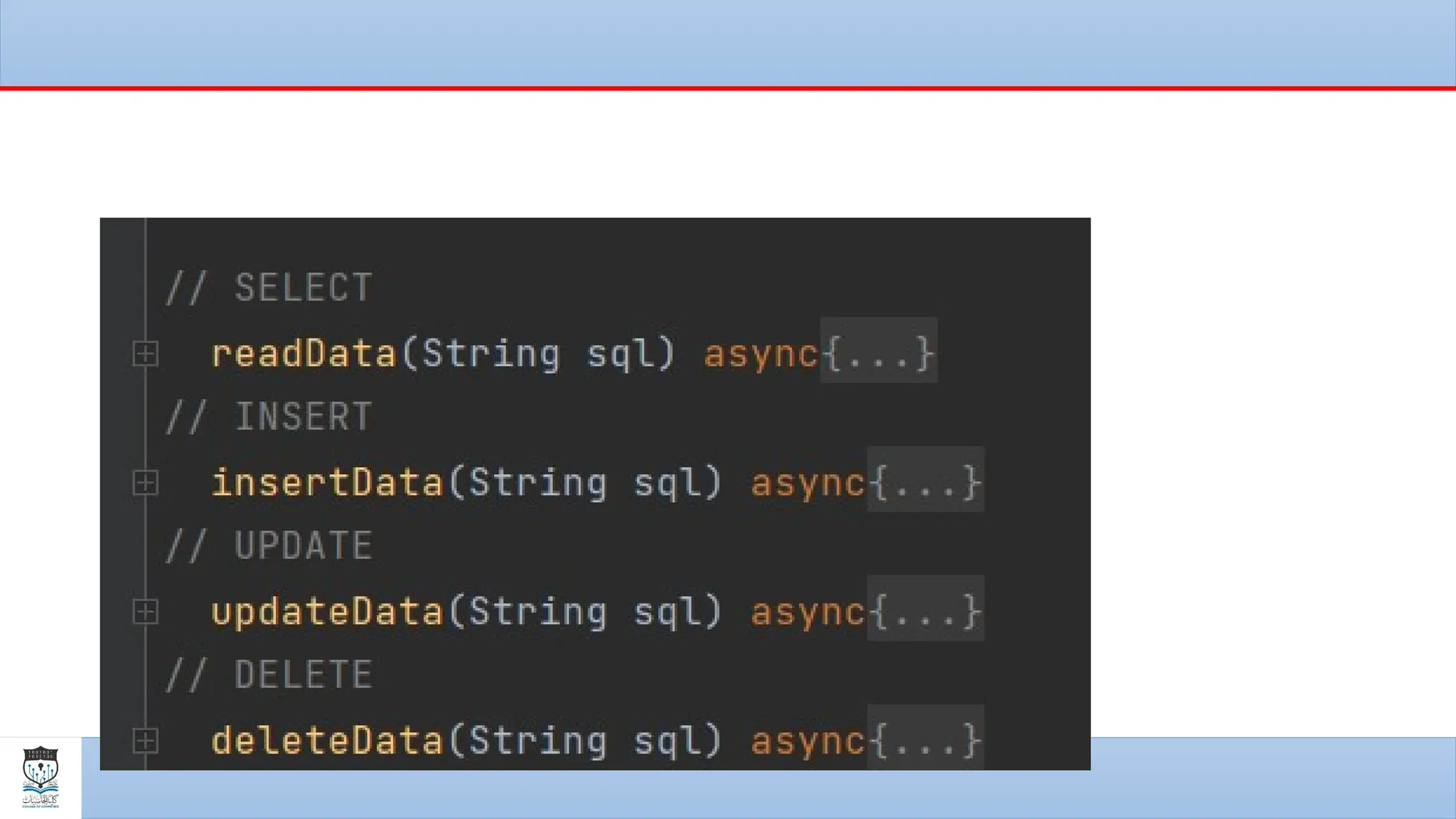Viewport: 1456px width, 819px height.
Task: Click the // INSERT comment
Action: tap(269, 417)
